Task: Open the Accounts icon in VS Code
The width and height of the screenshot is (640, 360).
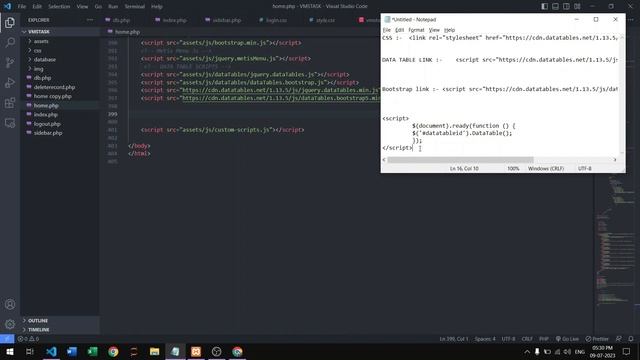Action: [10, 304]
